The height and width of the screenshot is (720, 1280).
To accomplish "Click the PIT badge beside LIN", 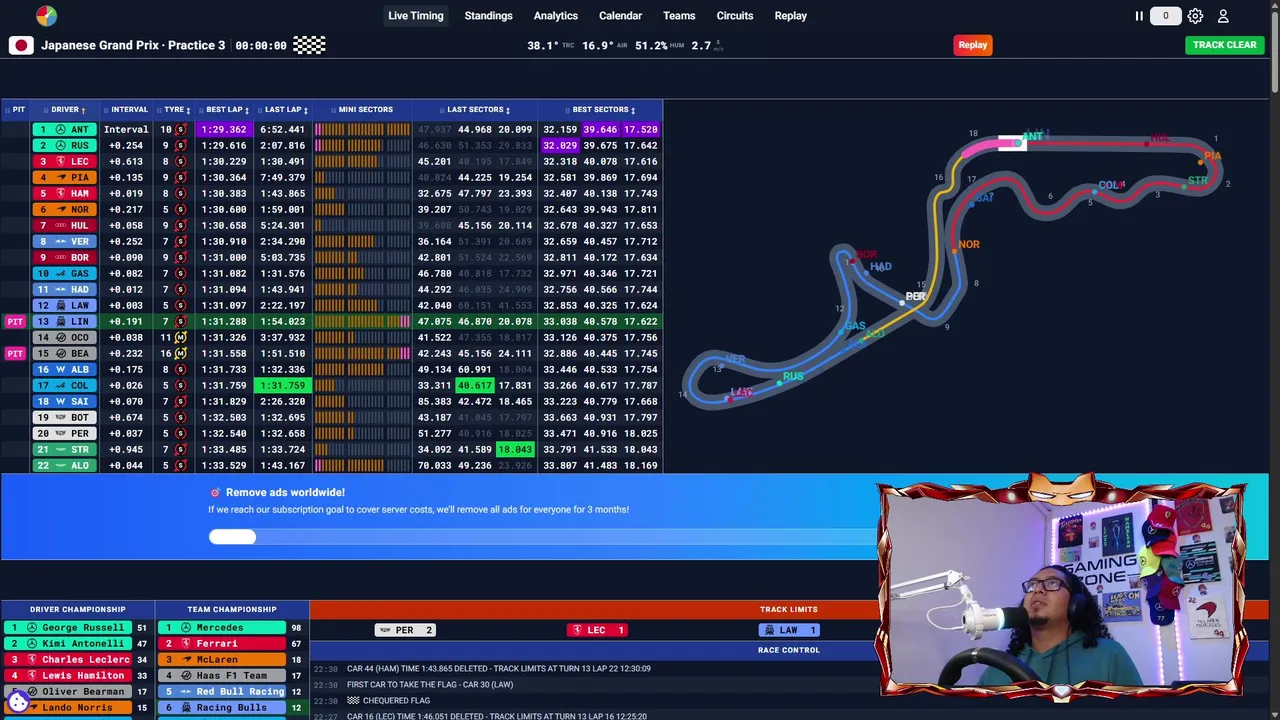I will pyautogui.click(x=15, y=321).
